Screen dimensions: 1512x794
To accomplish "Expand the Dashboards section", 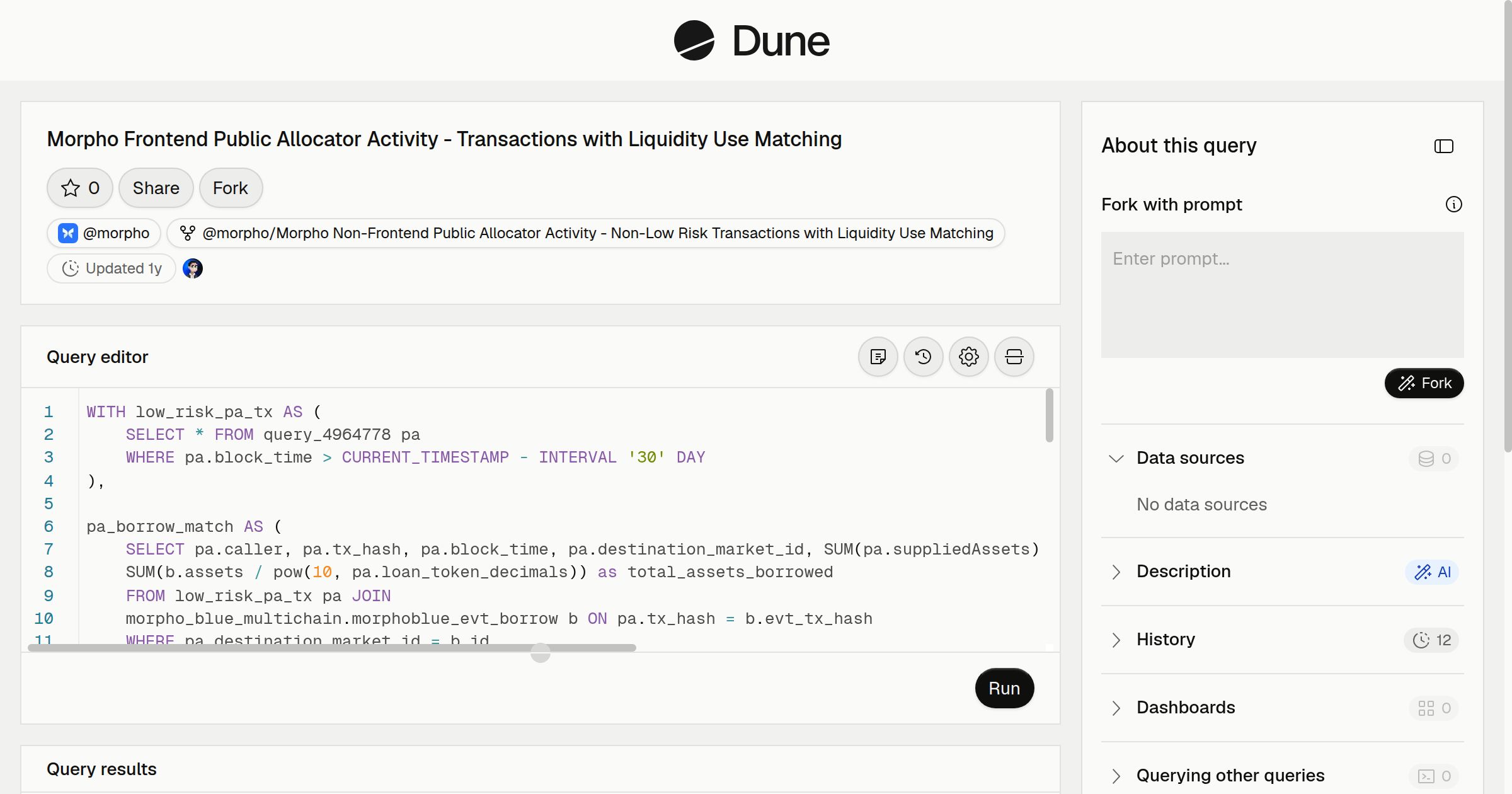I will 1116,708.
